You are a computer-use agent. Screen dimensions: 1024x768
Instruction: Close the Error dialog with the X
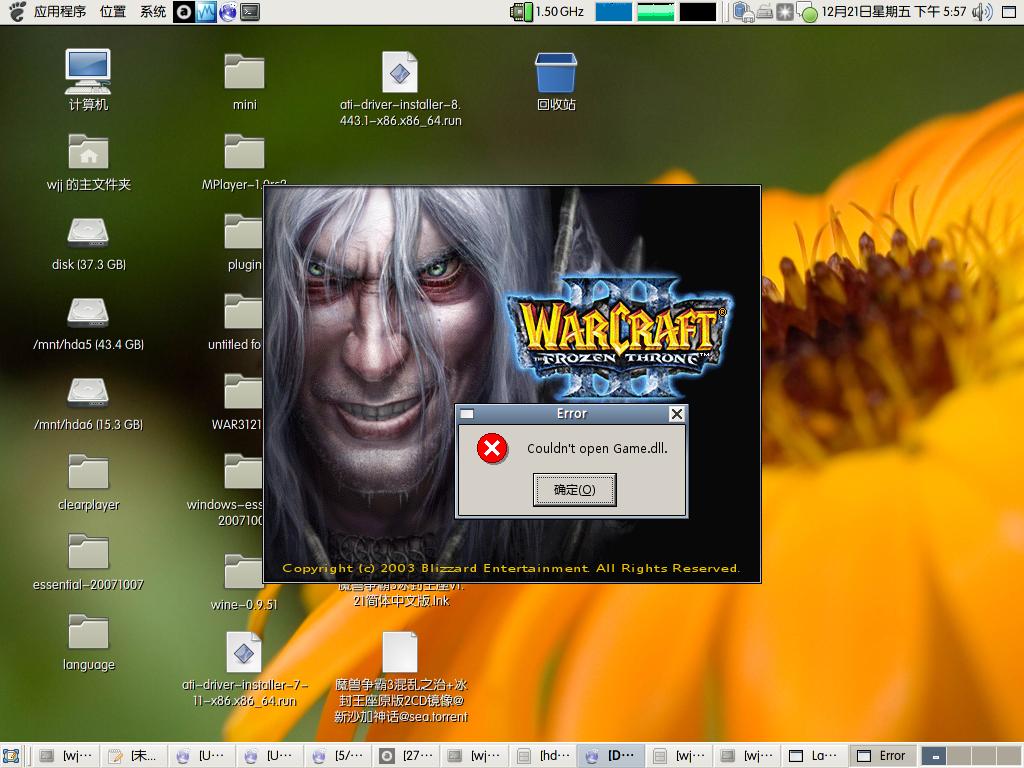[677, 414]
